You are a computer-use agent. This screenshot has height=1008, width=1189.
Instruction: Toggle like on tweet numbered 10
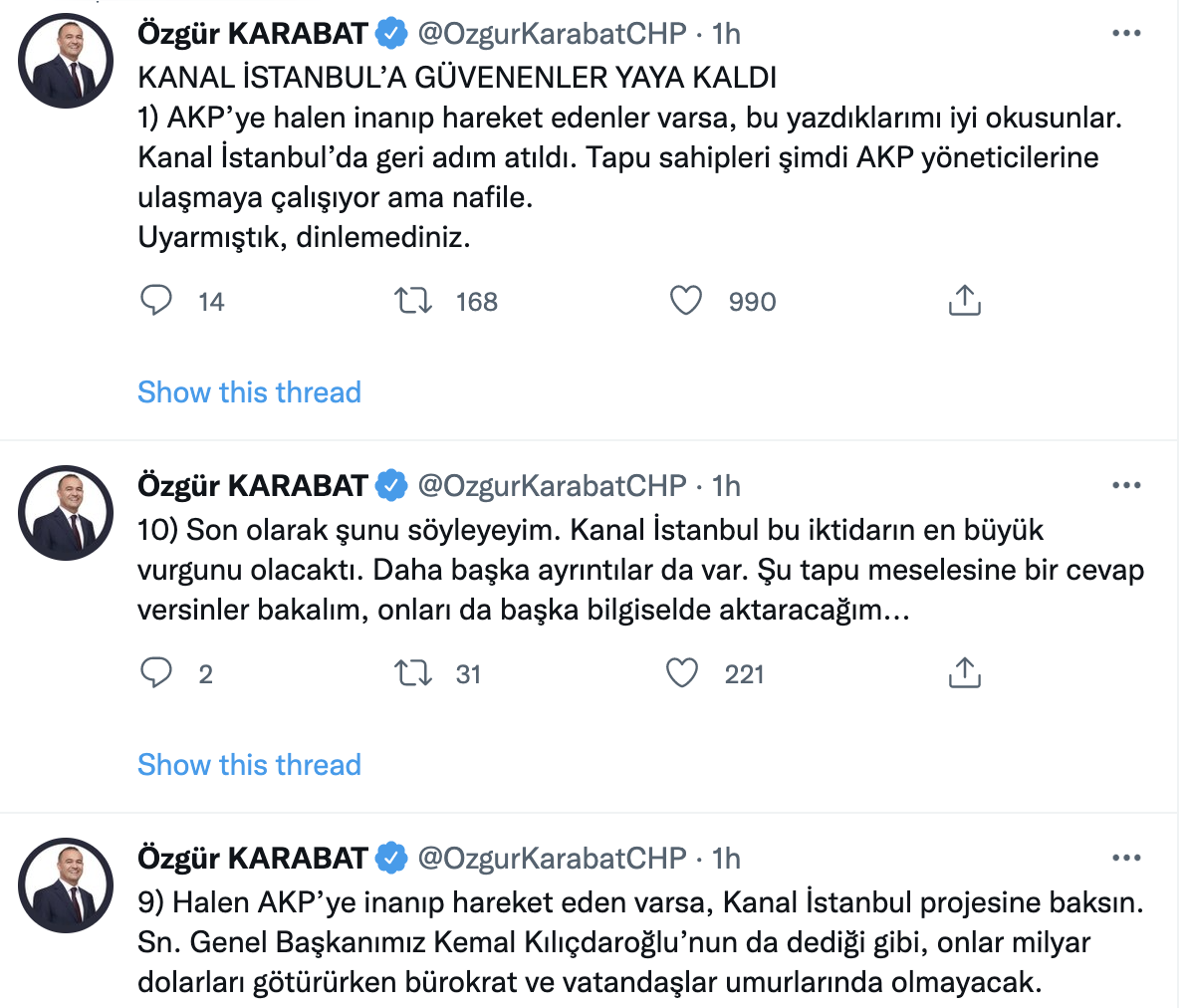pos(681,673)
